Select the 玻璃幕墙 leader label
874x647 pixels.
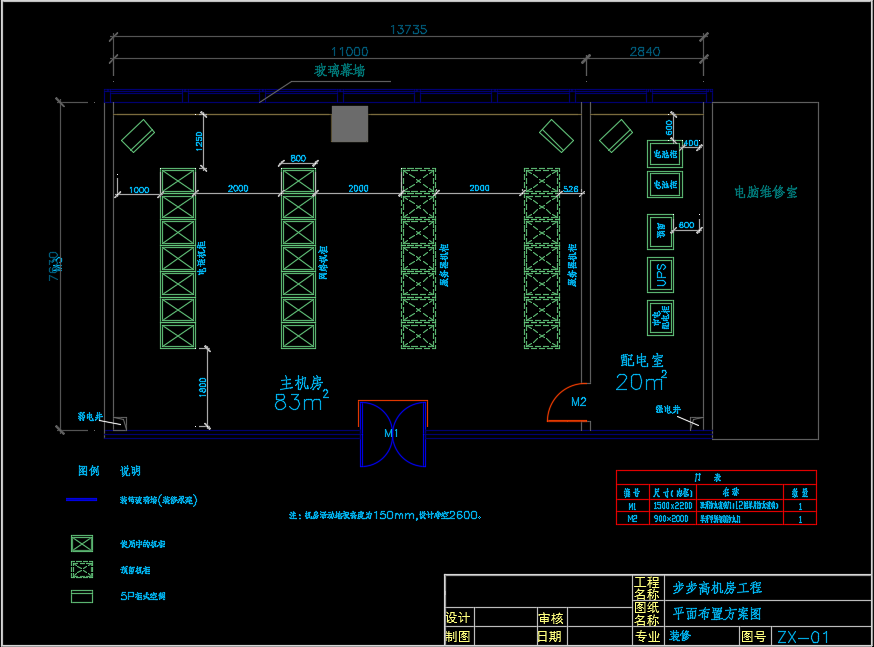pyautogui.click(x=339, y=71)
